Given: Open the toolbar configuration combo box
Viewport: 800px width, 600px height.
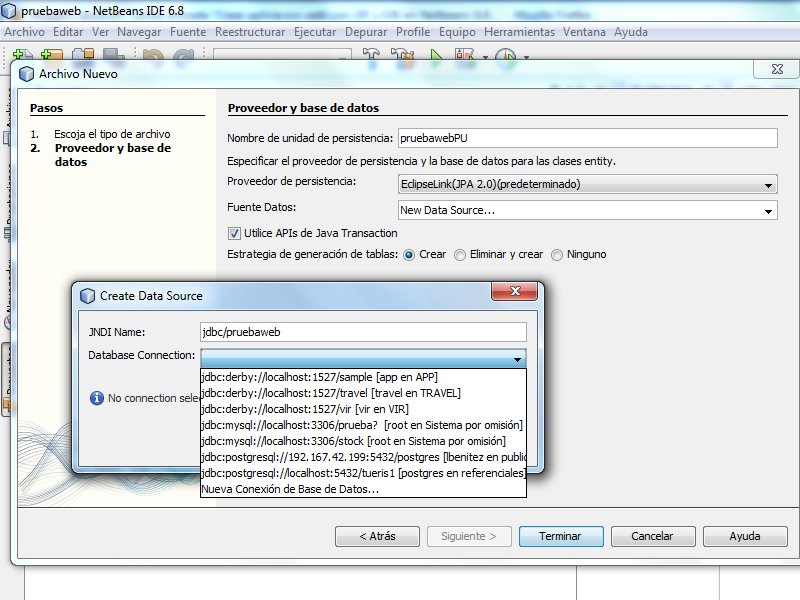Looking at the screenshot, I should click(282, 55).
